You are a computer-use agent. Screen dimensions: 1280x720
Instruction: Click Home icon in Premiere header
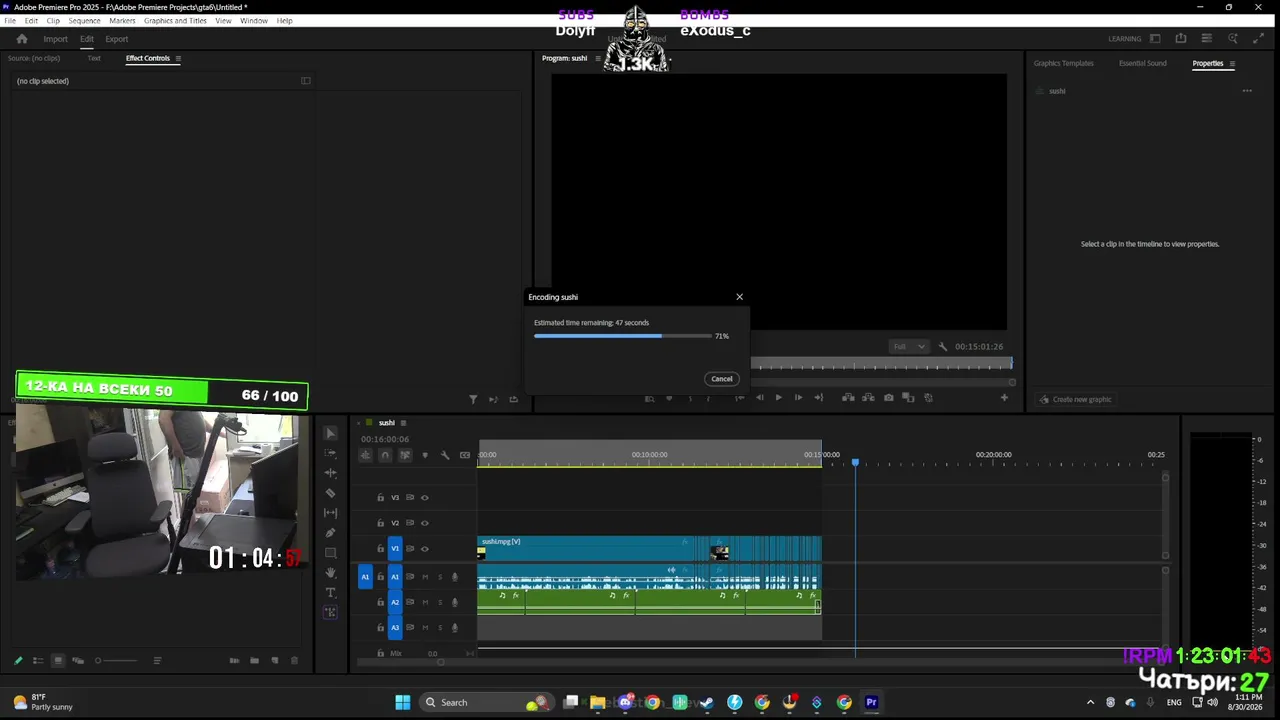pyautogui.click(x=22, y=39)
